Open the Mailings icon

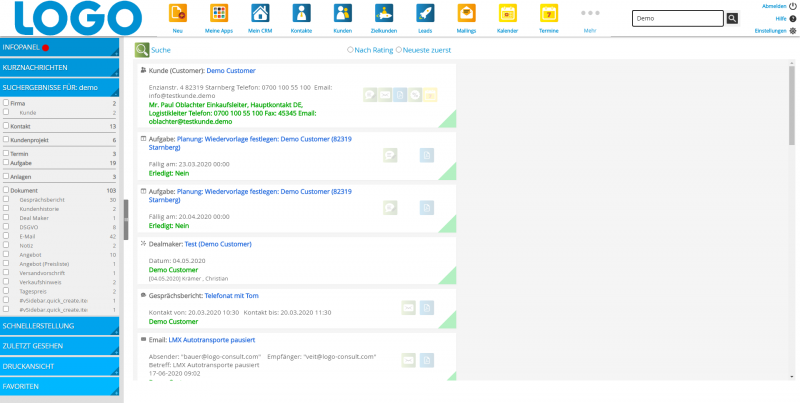pyautogui.click(x=466, y=14)
